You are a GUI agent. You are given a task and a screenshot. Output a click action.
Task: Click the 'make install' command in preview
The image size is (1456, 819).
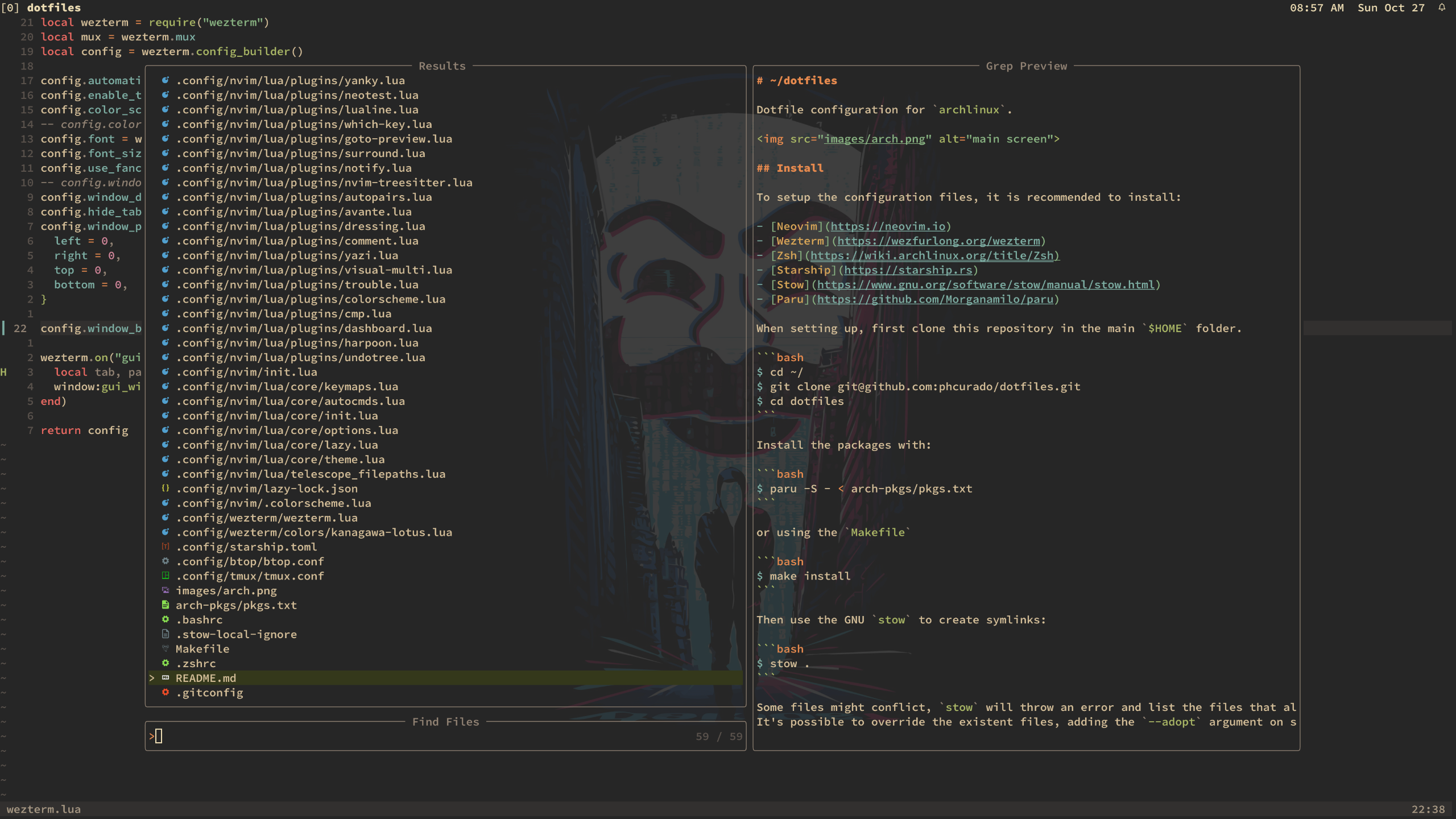pos(810,576)
